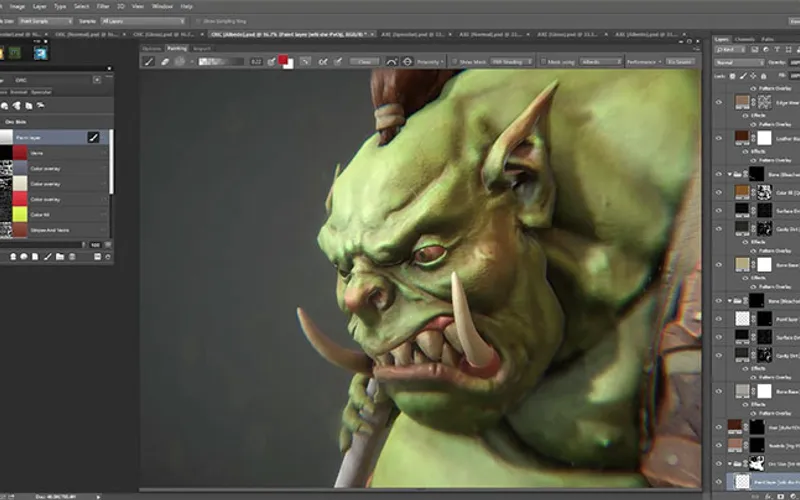800x500 pixels.
Task: Toggle Show Sampling Ring checkbox
Action: pos(198,21)
